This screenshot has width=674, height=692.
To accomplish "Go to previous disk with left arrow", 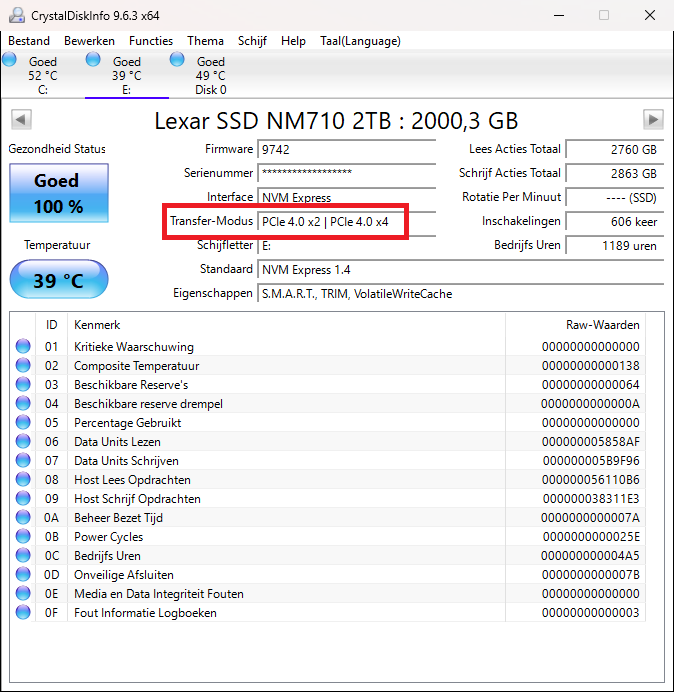I will click(x=21, y=120).
